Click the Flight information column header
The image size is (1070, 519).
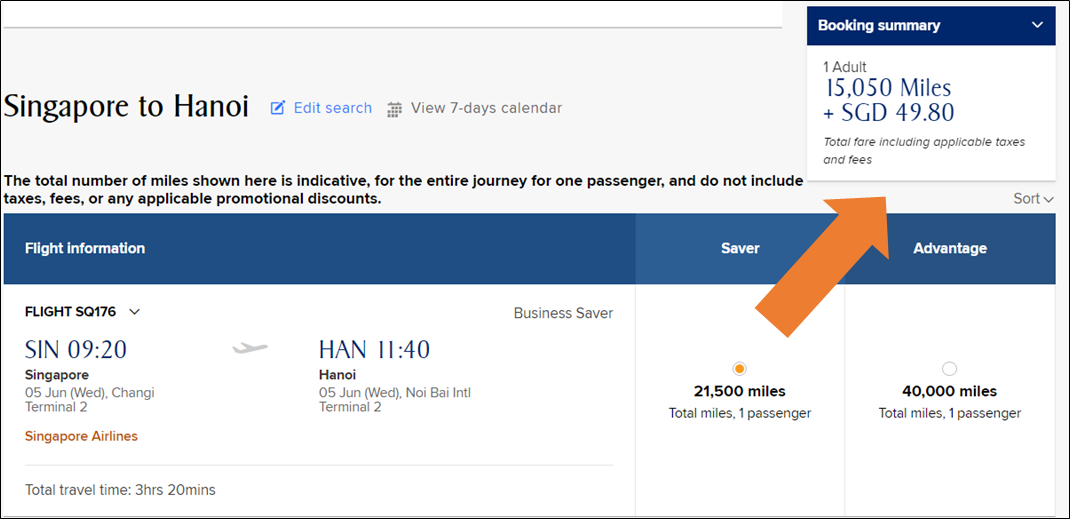[x=319, y=248]
